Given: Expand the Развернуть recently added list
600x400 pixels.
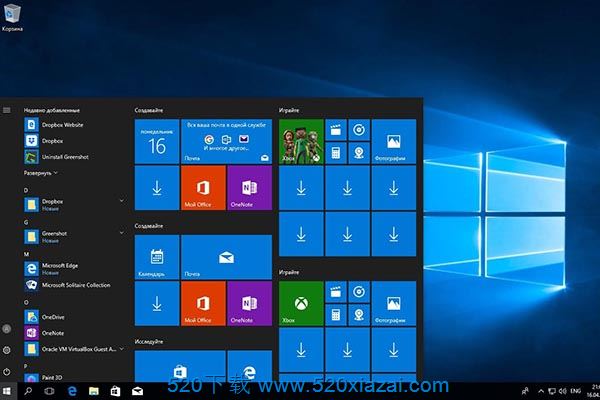Looking at the screenshot, I should pos(41,173).
